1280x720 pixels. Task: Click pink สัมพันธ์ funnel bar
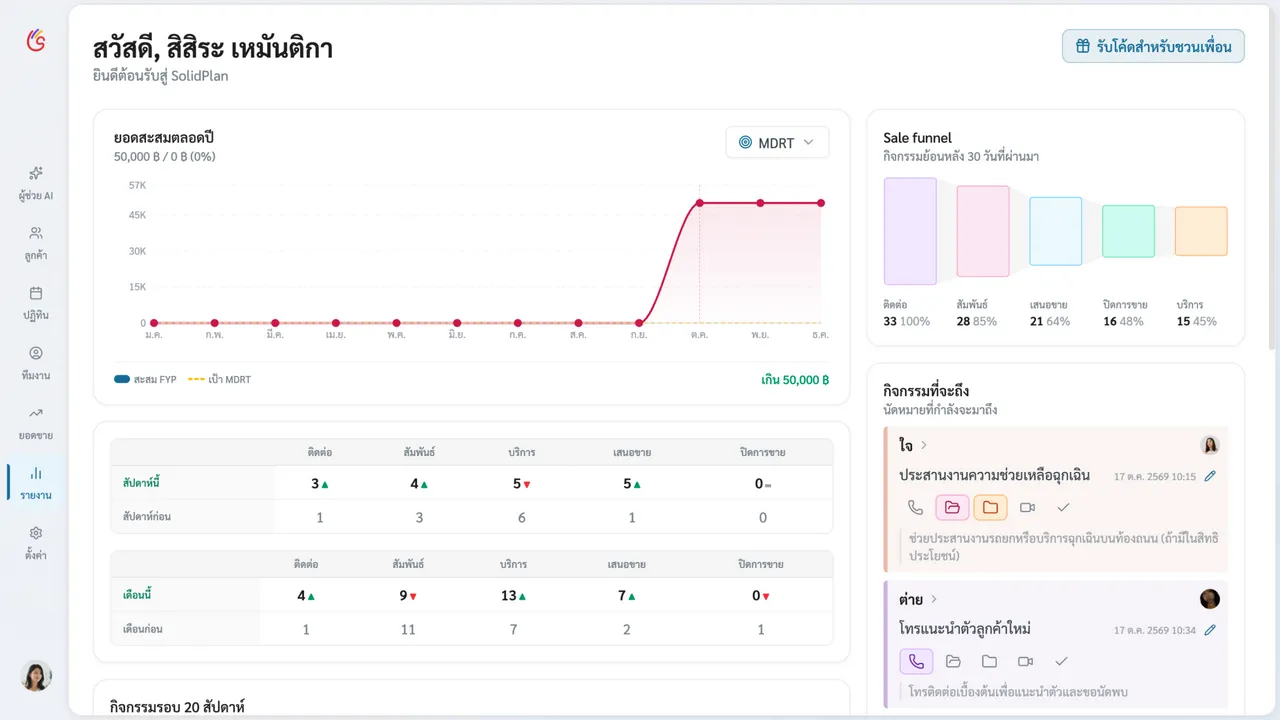[983, 231]
